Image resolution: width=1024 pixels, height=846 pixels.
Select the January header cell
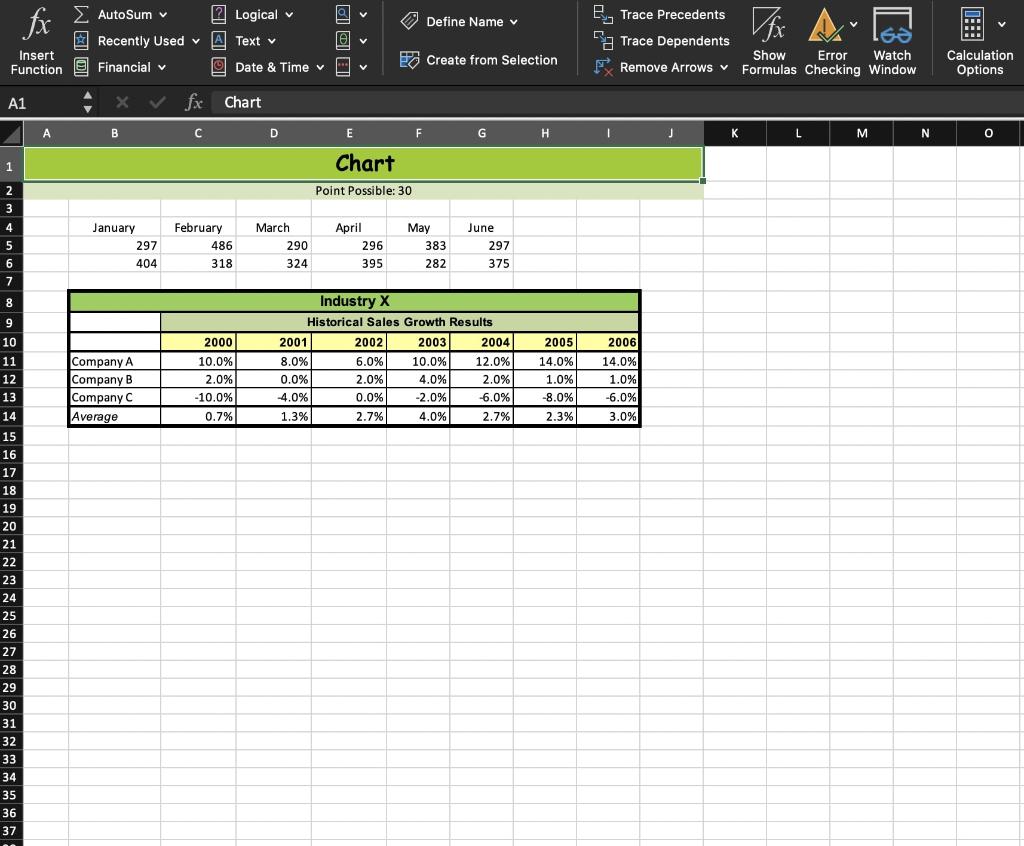tap(114, 227)
